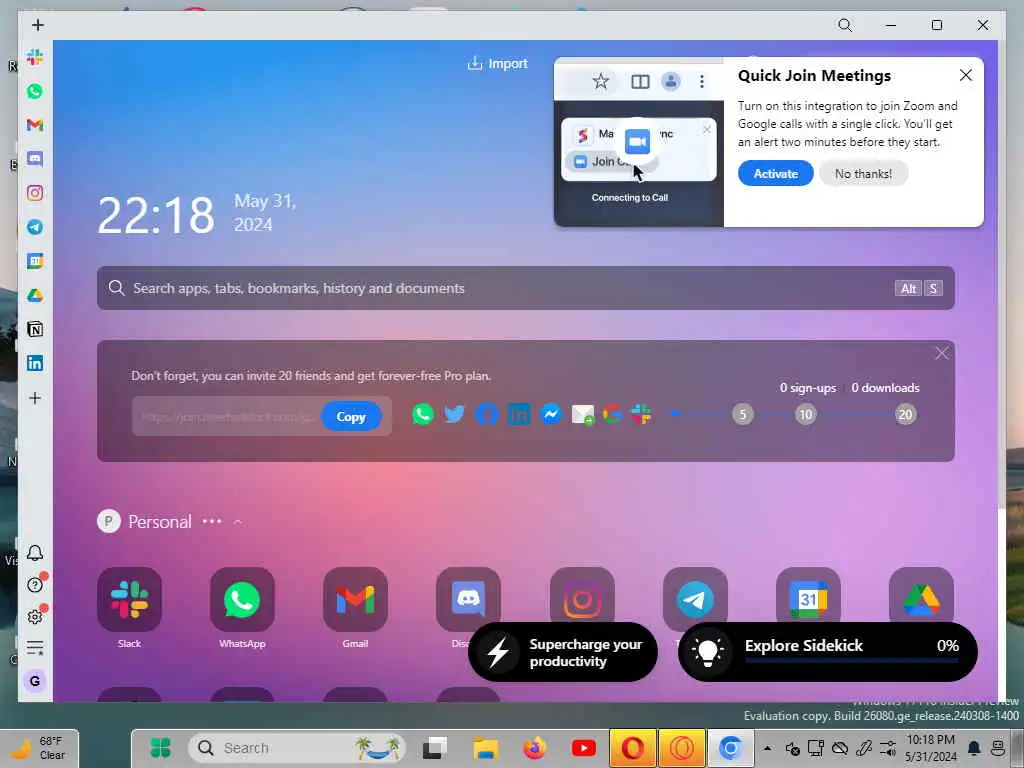The width and height of the screenshot is (1024, 768).
Task: Click the taskbar Search box
Action: coord(297,748)
